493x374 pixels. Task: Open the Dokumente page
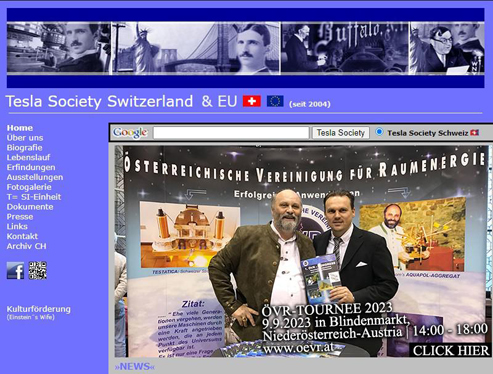30,207
